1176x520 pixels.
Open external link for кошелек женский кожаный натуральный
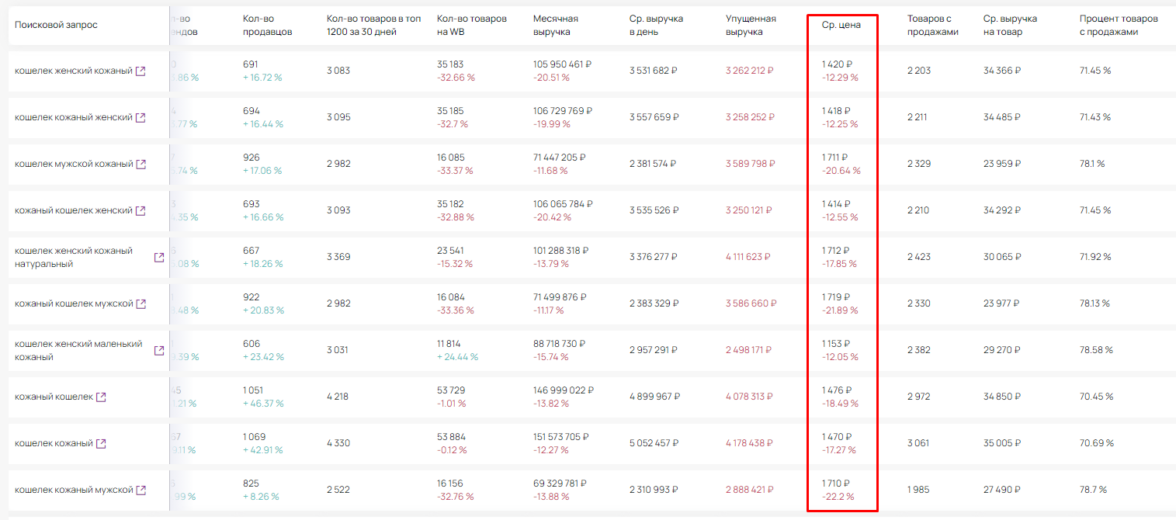158,257
